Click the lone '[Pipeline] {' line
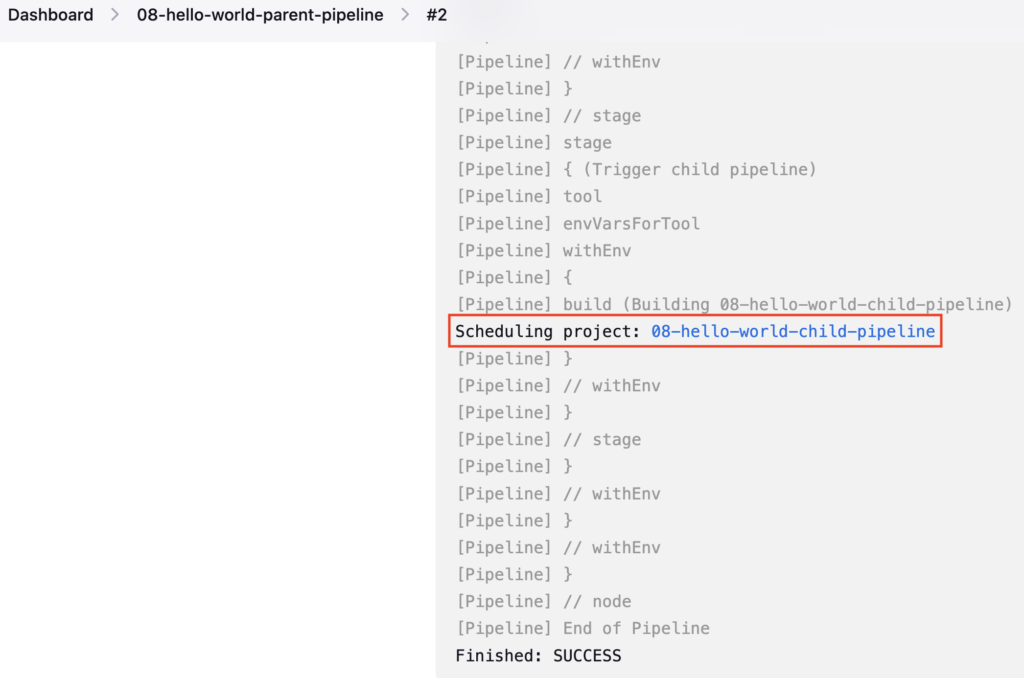 pos(515,277)
